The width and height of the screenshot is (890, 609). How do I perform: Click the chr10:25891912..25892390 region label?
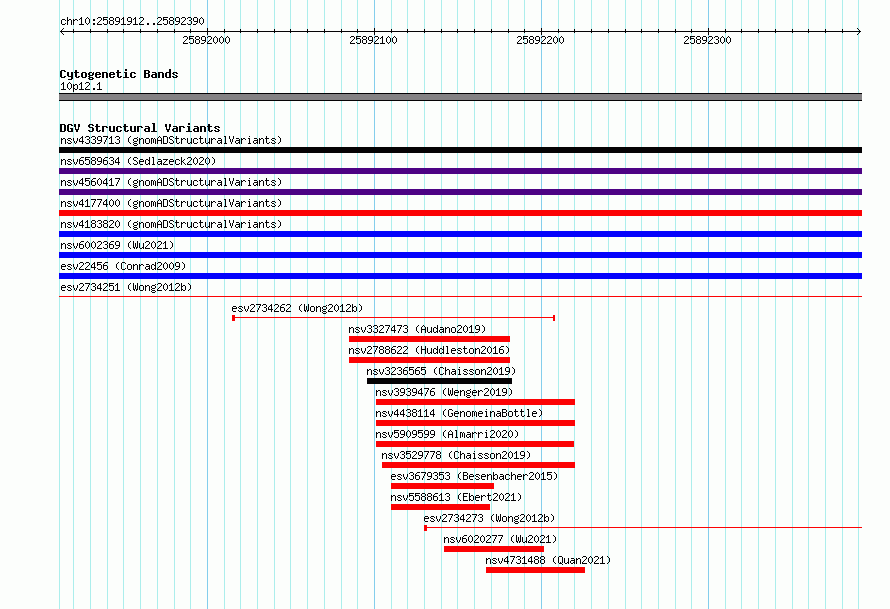132,21
